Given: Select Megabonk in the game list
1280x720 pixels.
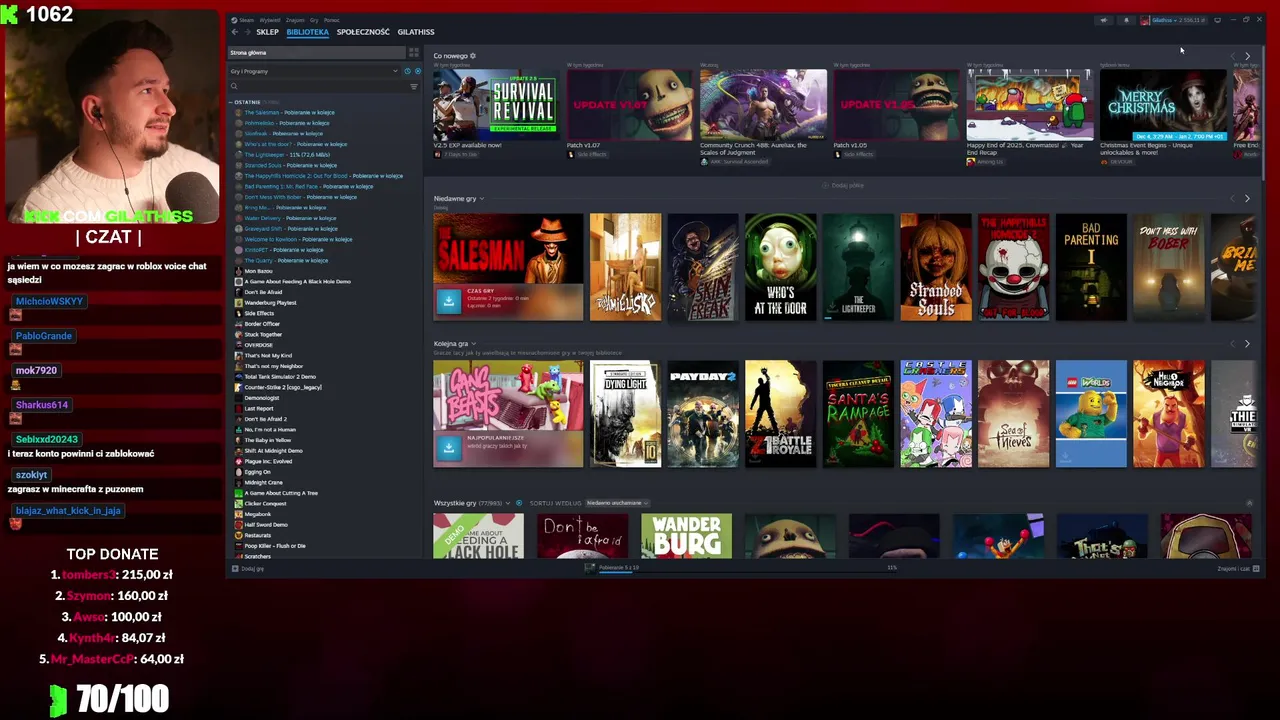Looking at the screenshot, I should pos(258,514).
